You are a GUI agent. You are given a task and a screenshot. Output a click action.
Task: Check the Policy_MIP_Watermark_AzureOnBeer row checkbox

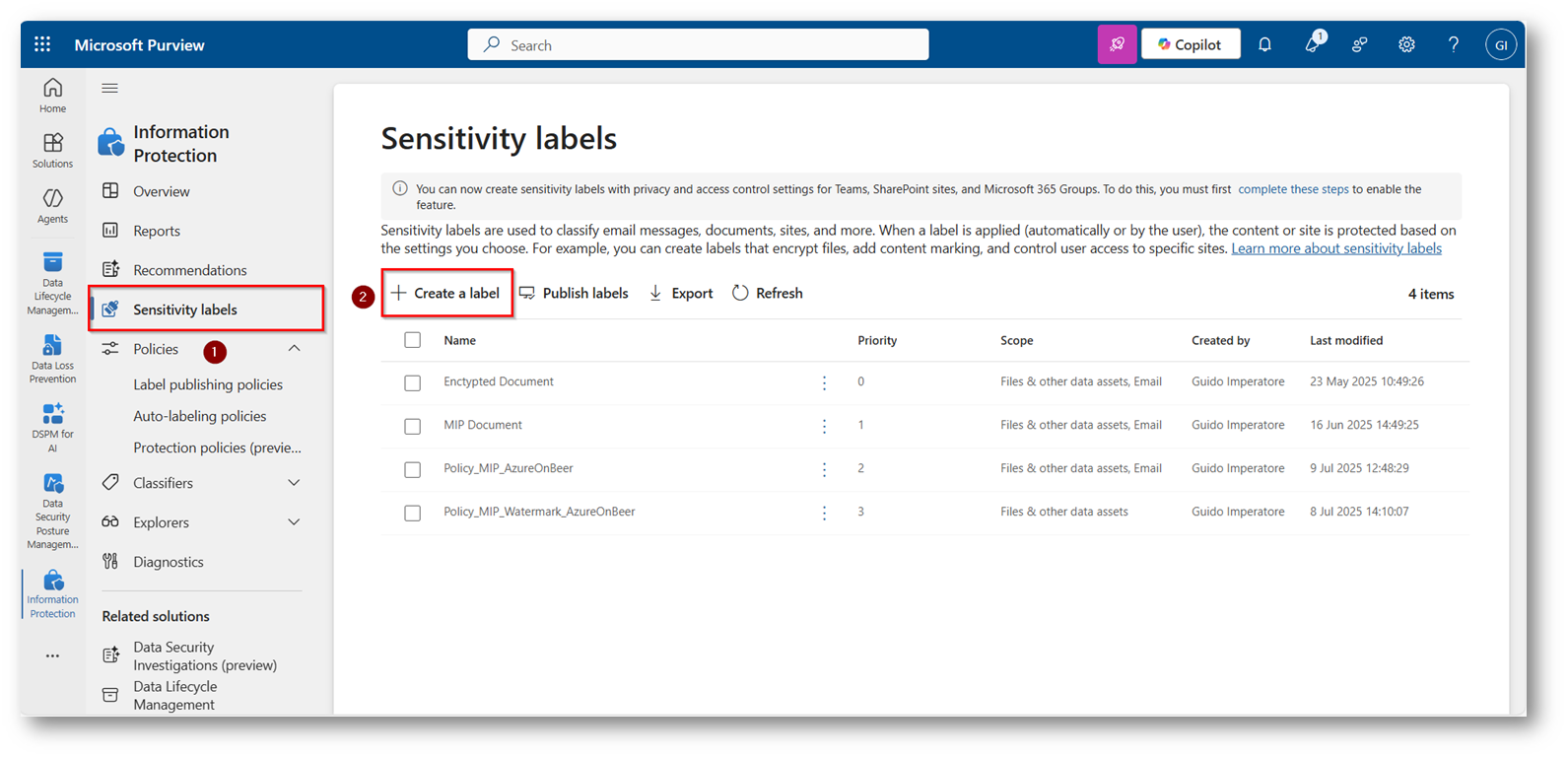click(x=413, y=513)
